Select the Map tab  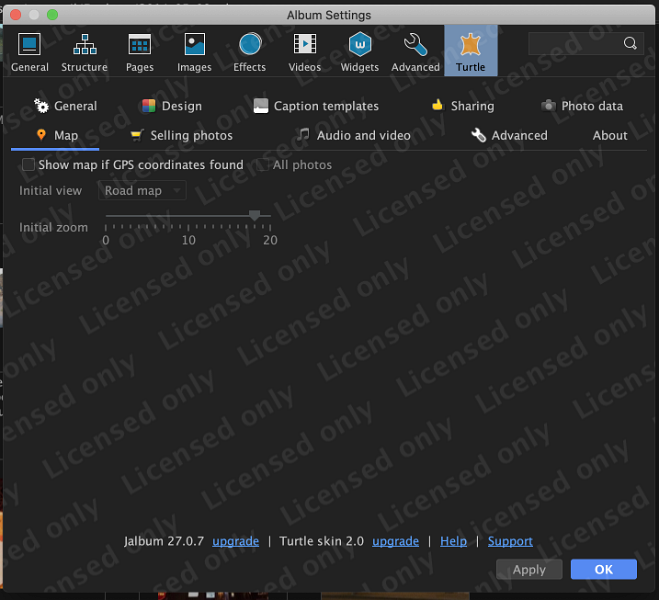pyautogui.click(x=55, y=136)
